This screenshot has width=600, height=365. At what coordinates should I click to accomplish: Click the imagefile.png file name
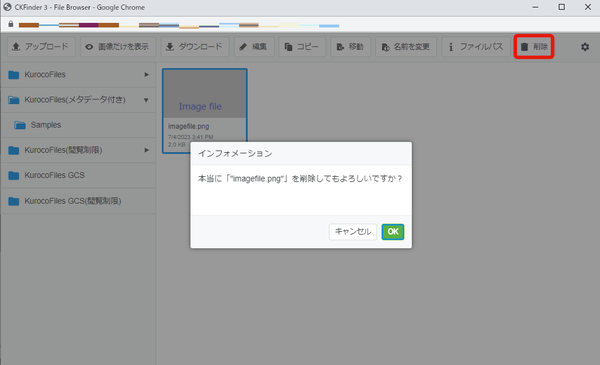pos(188,126)
